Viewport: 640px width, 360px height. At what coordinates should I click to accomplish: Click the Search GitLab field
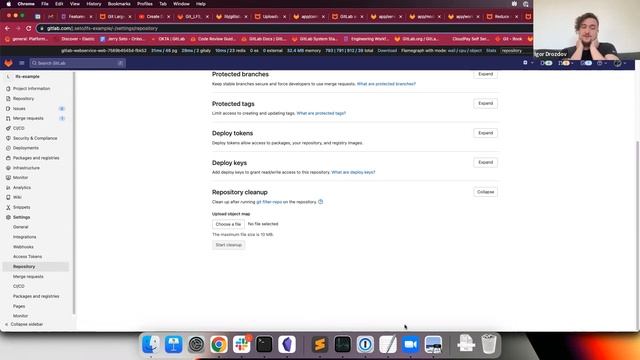pos(78,63)
